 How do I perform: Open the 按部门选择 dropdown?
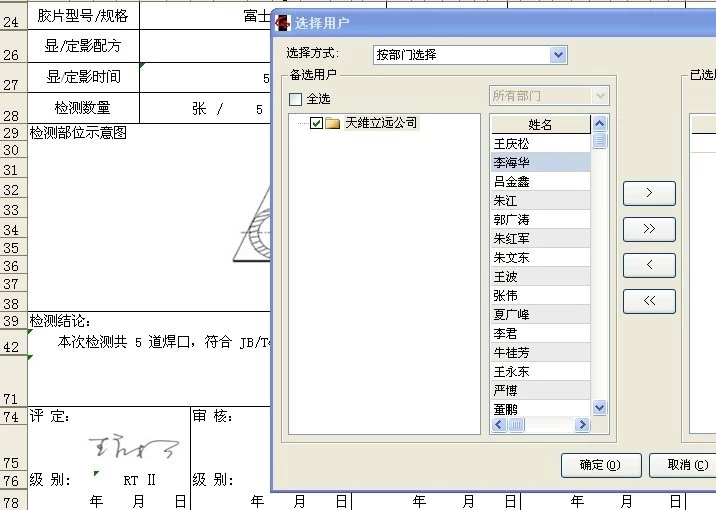558,55
